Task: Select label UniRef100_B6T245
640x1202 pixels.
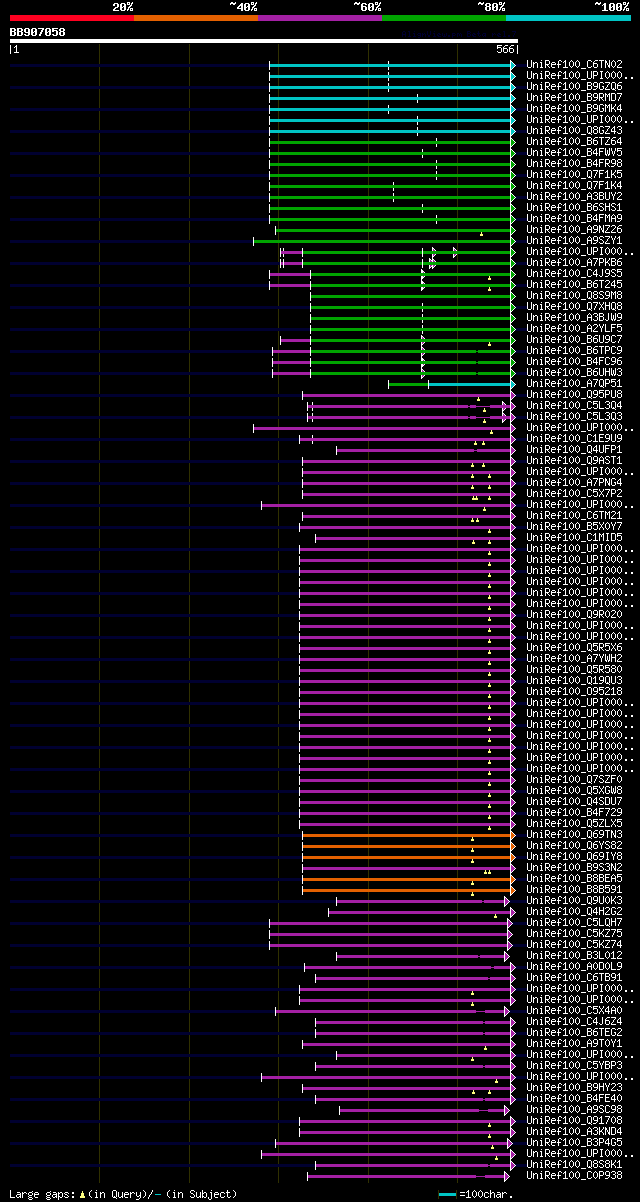Action: 576,285
